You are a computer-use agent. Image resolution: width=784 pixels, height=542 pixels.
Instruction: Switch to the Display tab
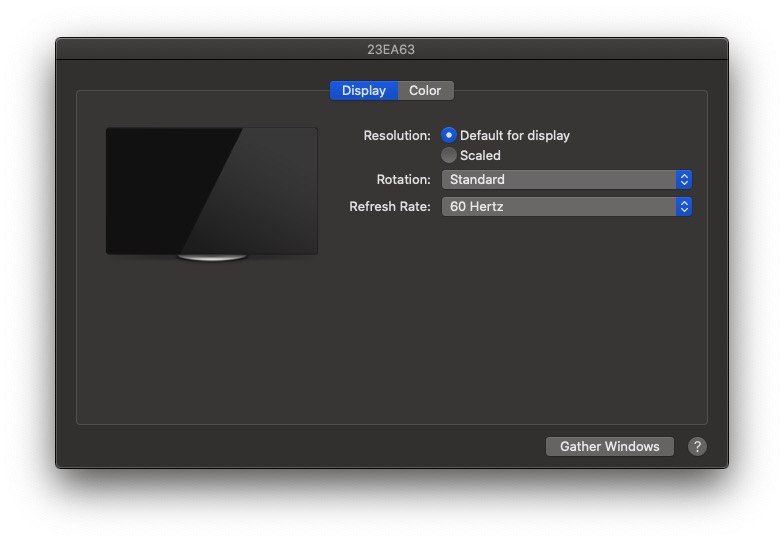(x=364, y=90)
